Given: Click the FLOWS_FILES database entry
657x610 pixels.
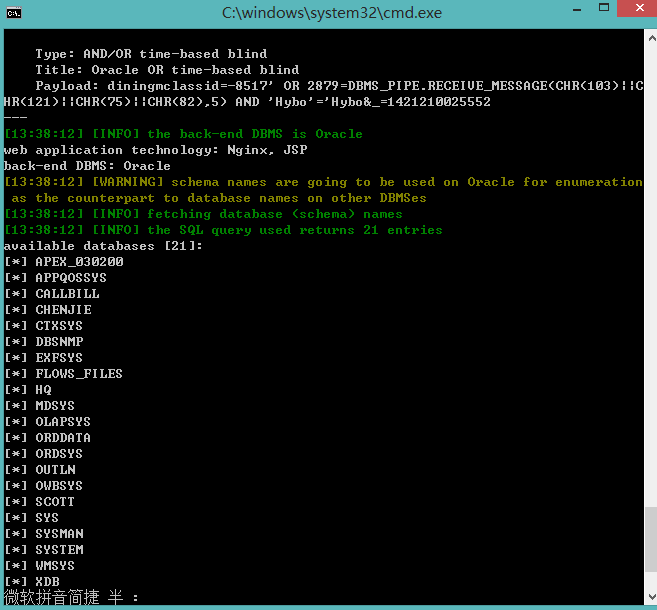Looking at the screenshot, I should click(x=64, y=373).
